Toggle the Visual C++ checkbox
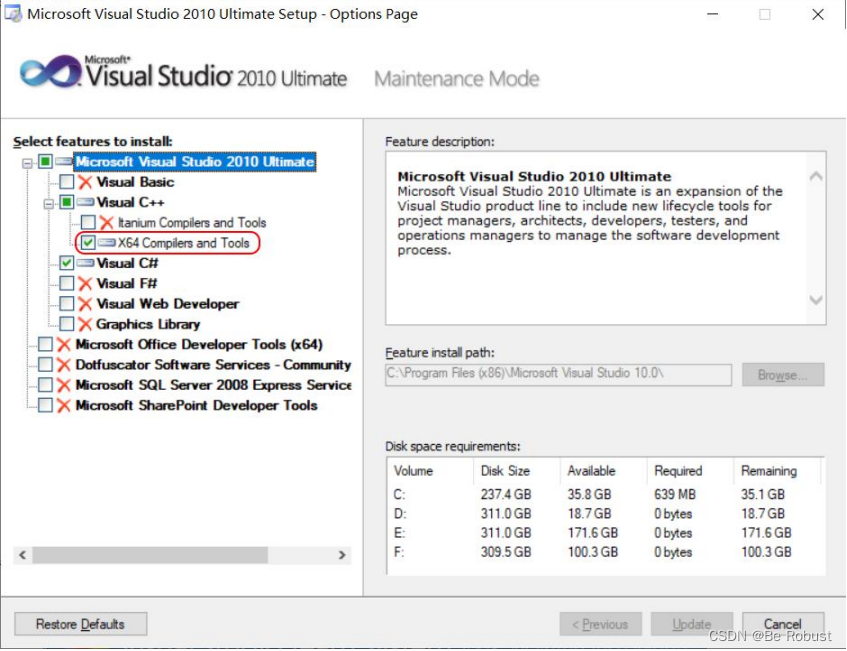 point(66,202)
